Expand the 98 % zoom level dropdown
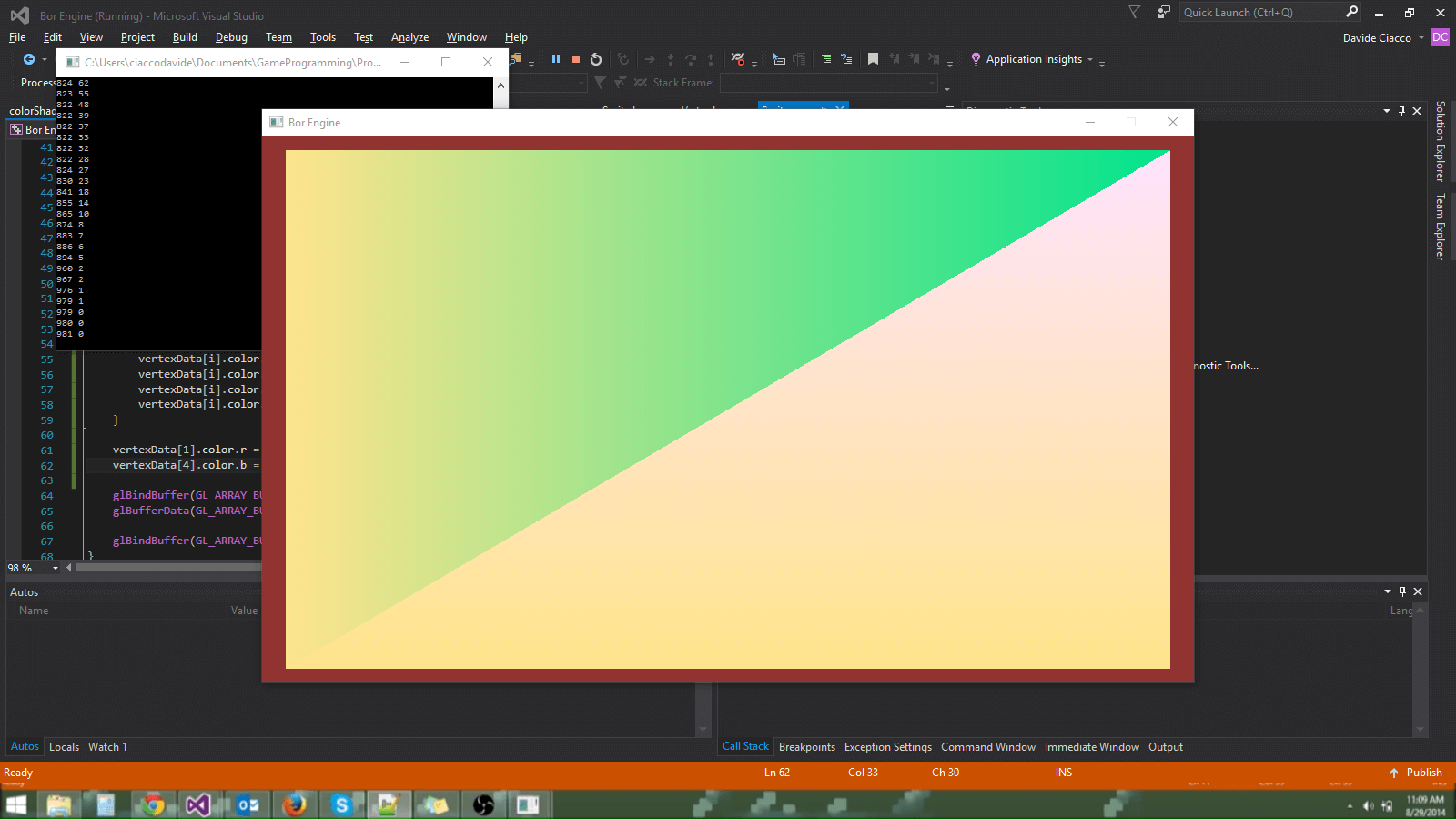 pos(56,568)
